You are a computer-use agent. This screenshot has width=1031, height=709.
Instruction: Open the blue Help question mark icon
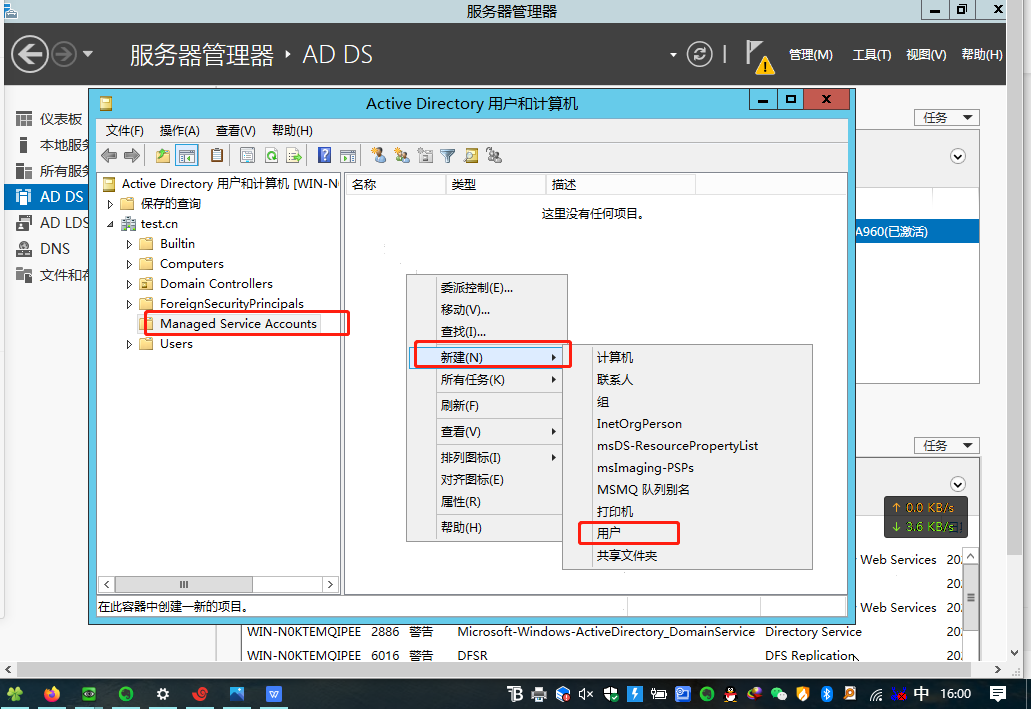[324, 156]
